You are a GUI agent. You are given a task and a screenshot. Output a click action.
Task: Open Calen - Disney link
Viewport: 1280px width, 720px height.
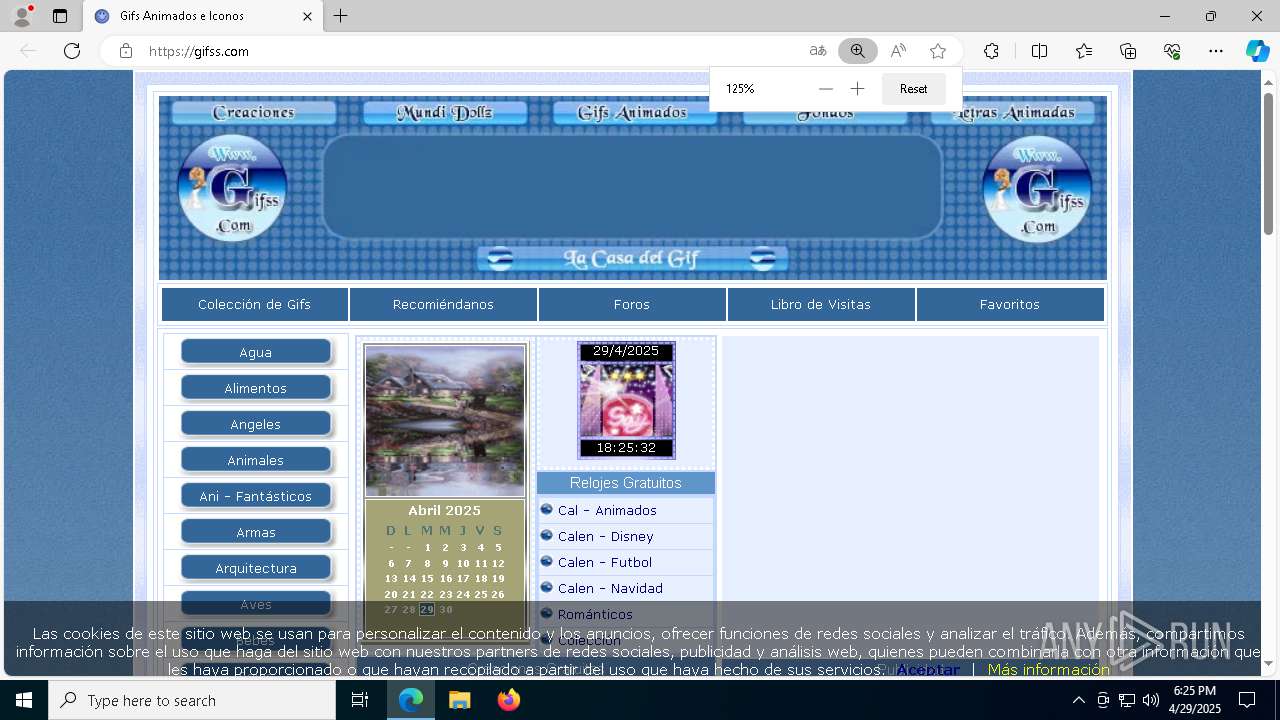[x=605, y=536]
